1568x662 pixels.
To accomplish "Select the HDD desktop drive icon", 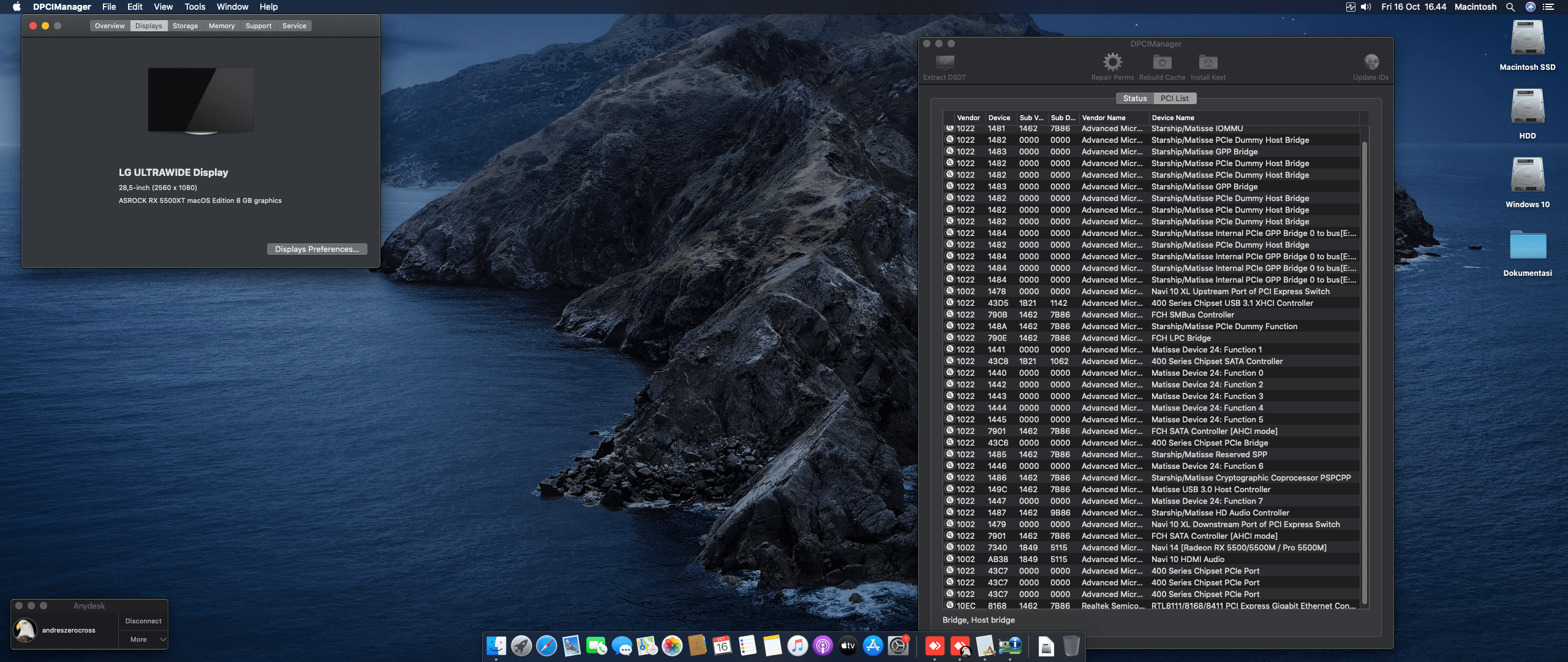I will 1528,115.
